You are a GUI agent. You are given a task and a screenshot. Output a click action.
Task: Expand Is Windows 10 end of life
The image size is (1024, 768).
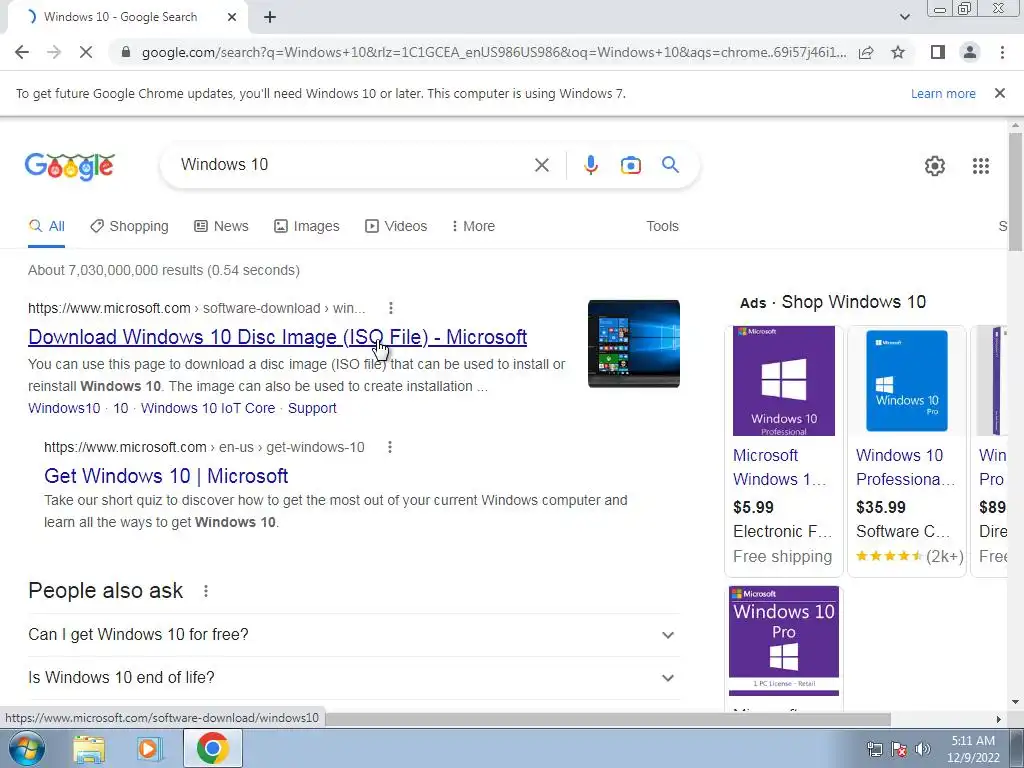point(354,678)
